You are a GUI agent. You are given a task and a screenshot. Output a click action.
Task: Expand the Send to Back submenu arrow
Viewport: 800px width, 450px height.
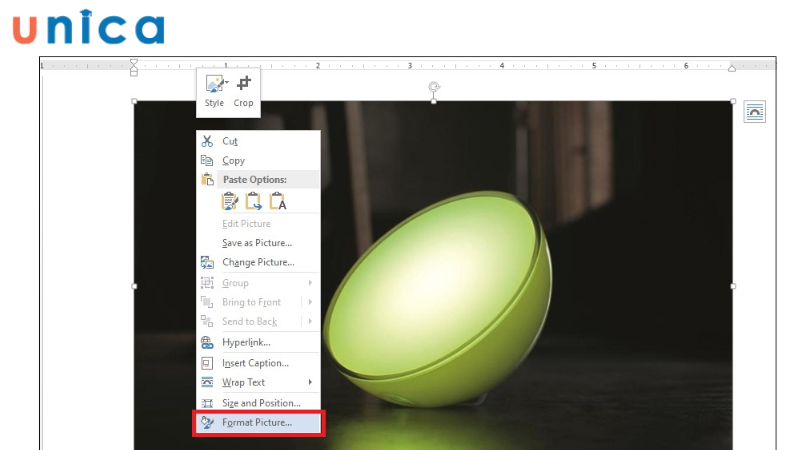coord(310,321)
